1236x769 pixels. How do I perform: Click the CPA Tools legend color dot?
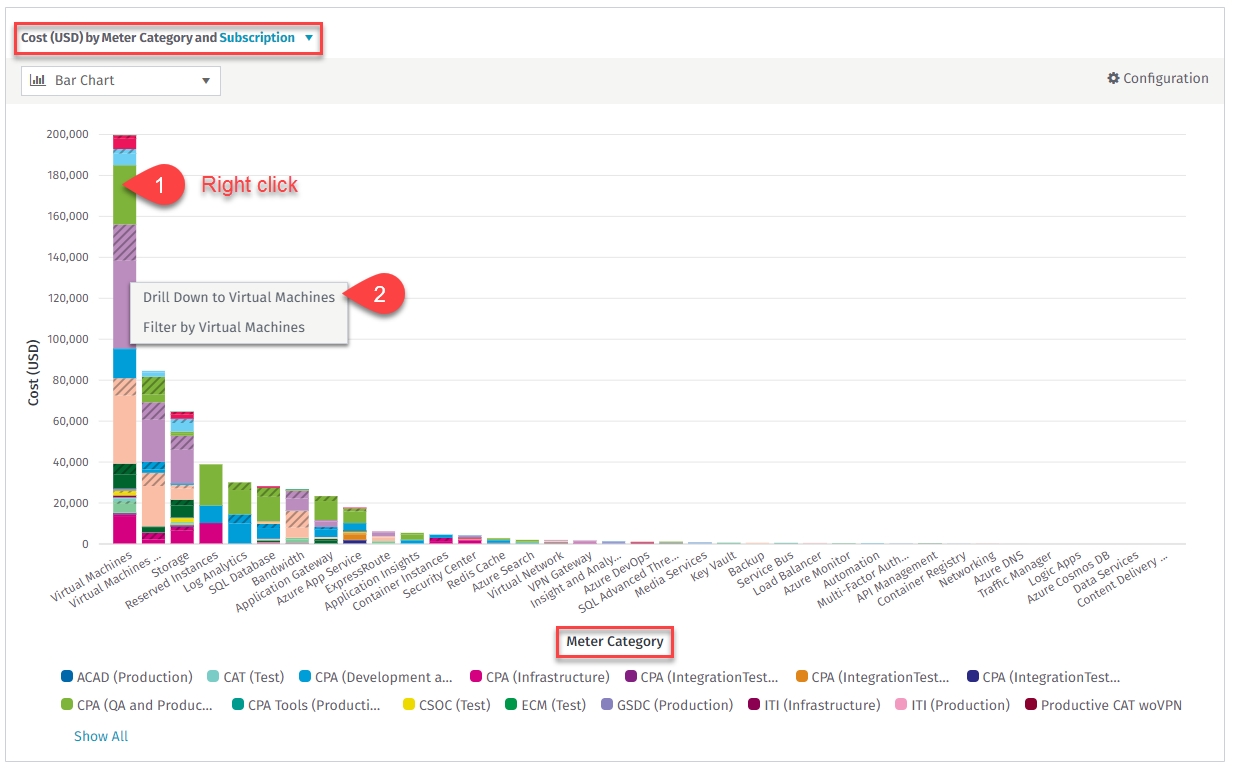click(x=238, y=705)
